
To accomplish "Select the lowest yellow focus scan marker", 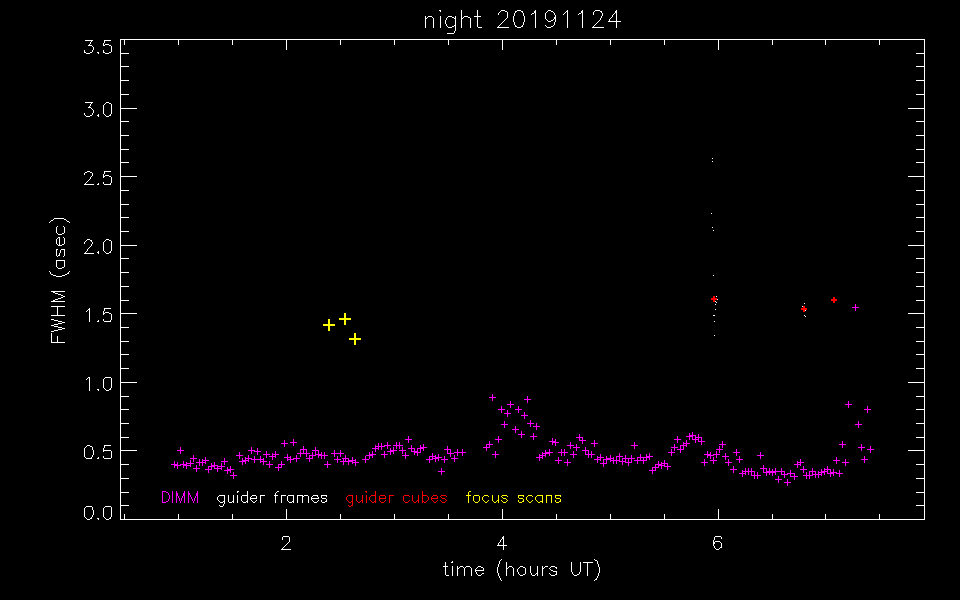I will (x=355, y=339).
